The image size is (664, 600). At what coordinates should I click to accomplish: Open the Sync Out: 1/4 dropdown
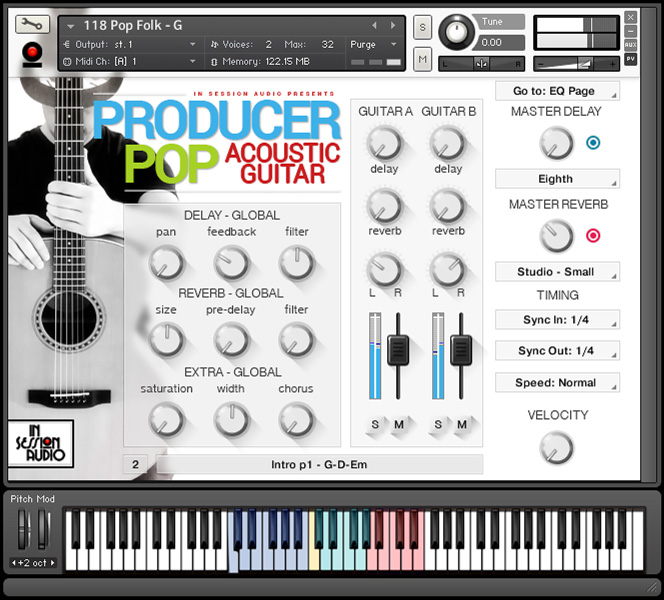pos(557,351)
